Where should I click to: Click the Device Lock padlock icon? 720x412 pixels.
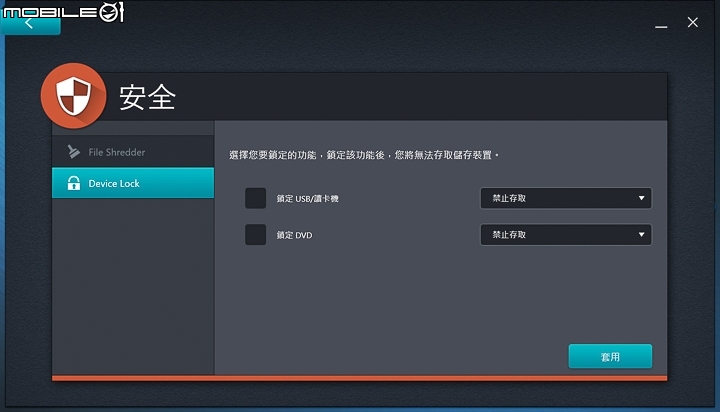click(73, 183)
